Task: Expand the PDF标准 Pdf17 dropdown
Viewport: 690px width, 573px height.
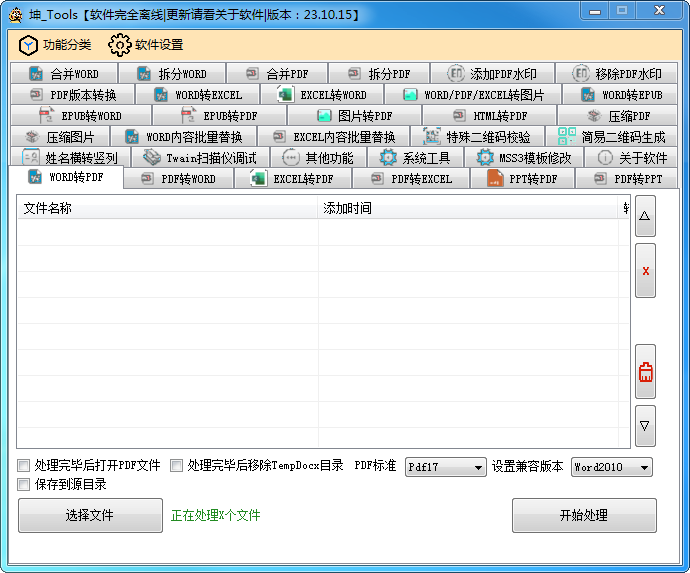Action: 445,467
